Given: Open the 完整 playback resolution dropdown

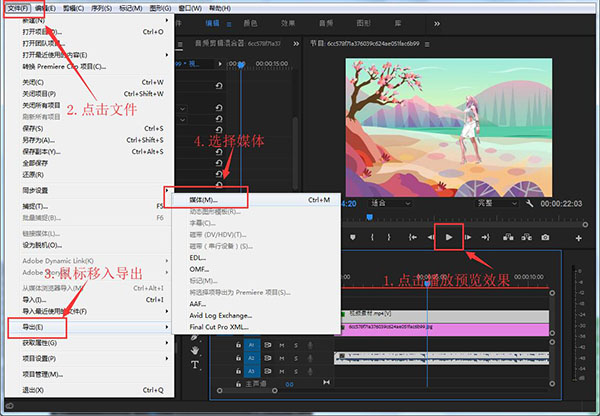Looking at the screenshot, I should click(x=497, y=203).
